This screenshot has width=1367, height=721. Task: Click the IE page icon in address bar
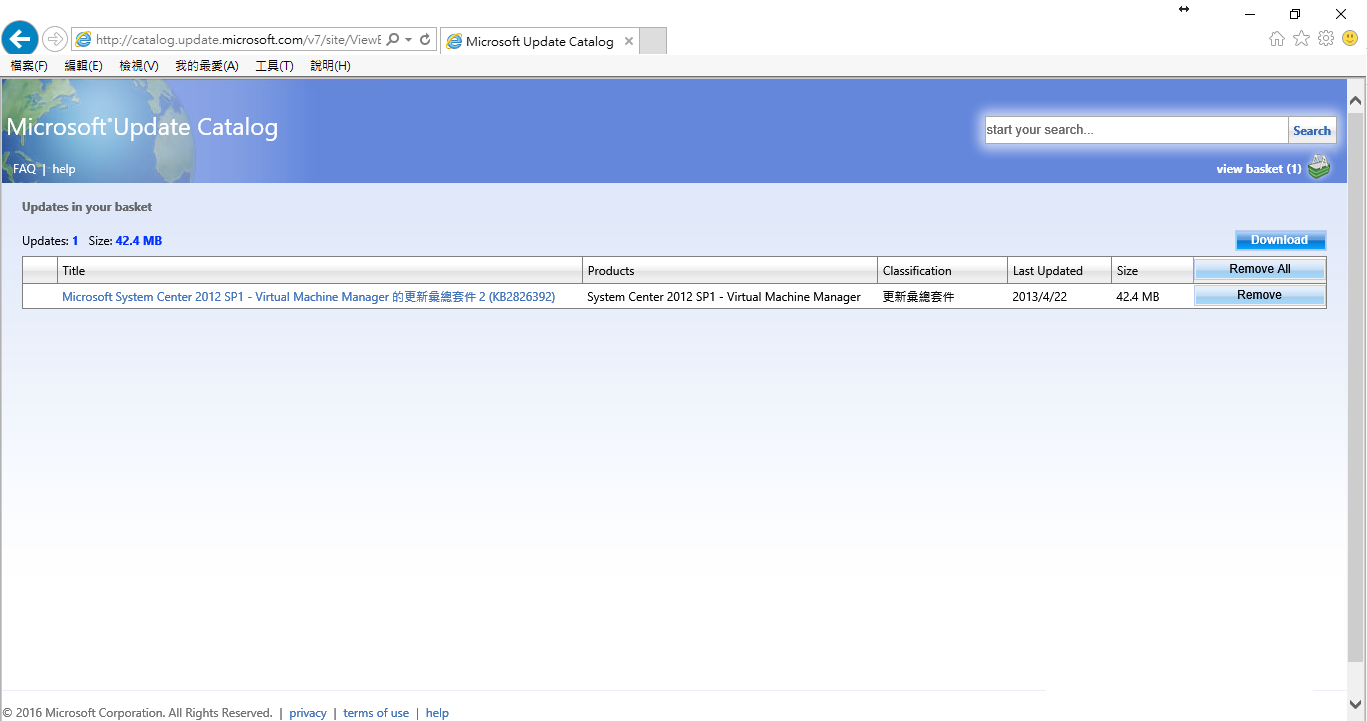pos(84,40)
